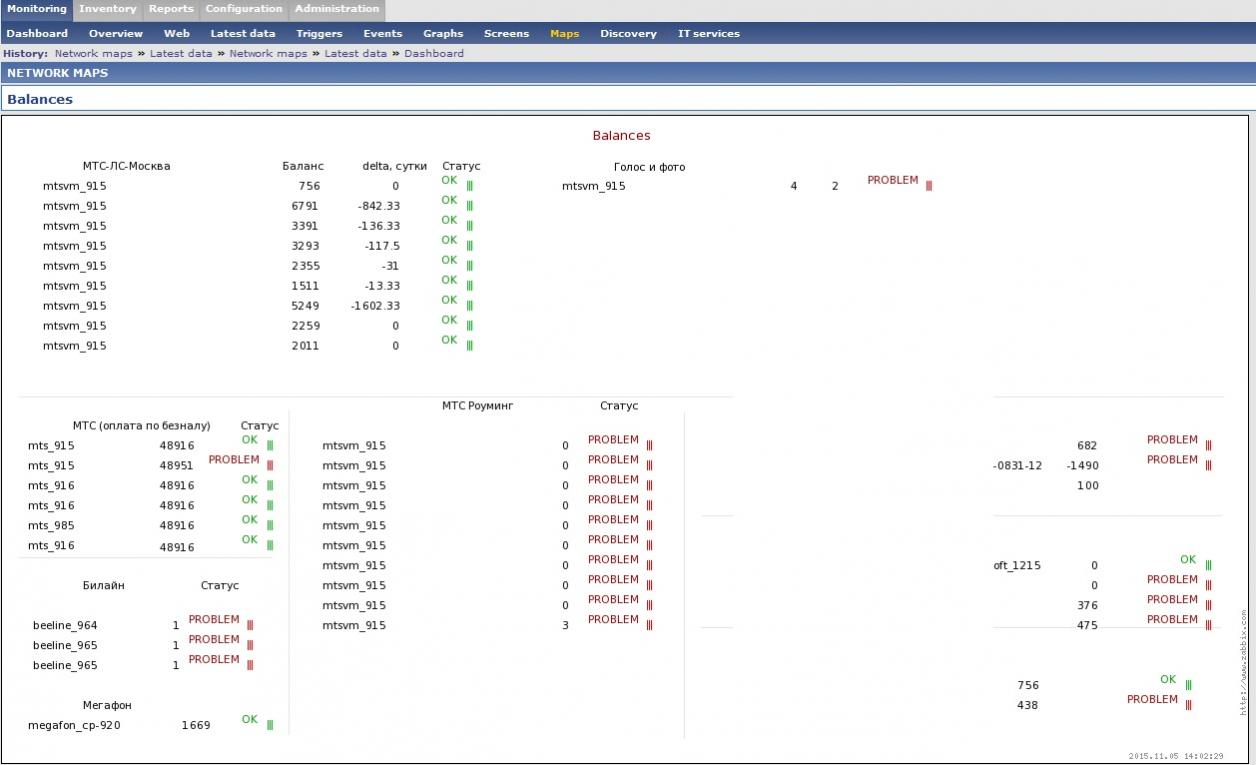Screen dimensions: 1256x765
Task: Click the red PROBLEM indicator beside beeline_964
Action: click(250, 625)
